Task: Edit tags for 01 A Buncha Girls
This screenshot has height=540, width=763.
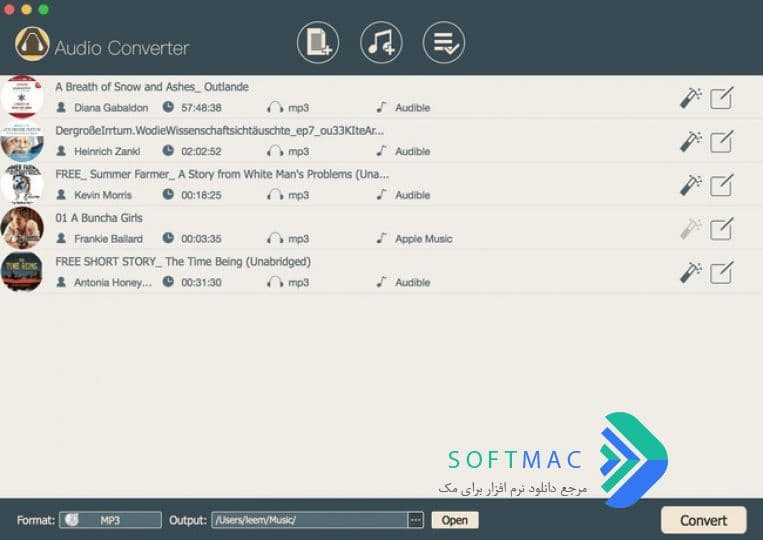Action: pos(722,229)
